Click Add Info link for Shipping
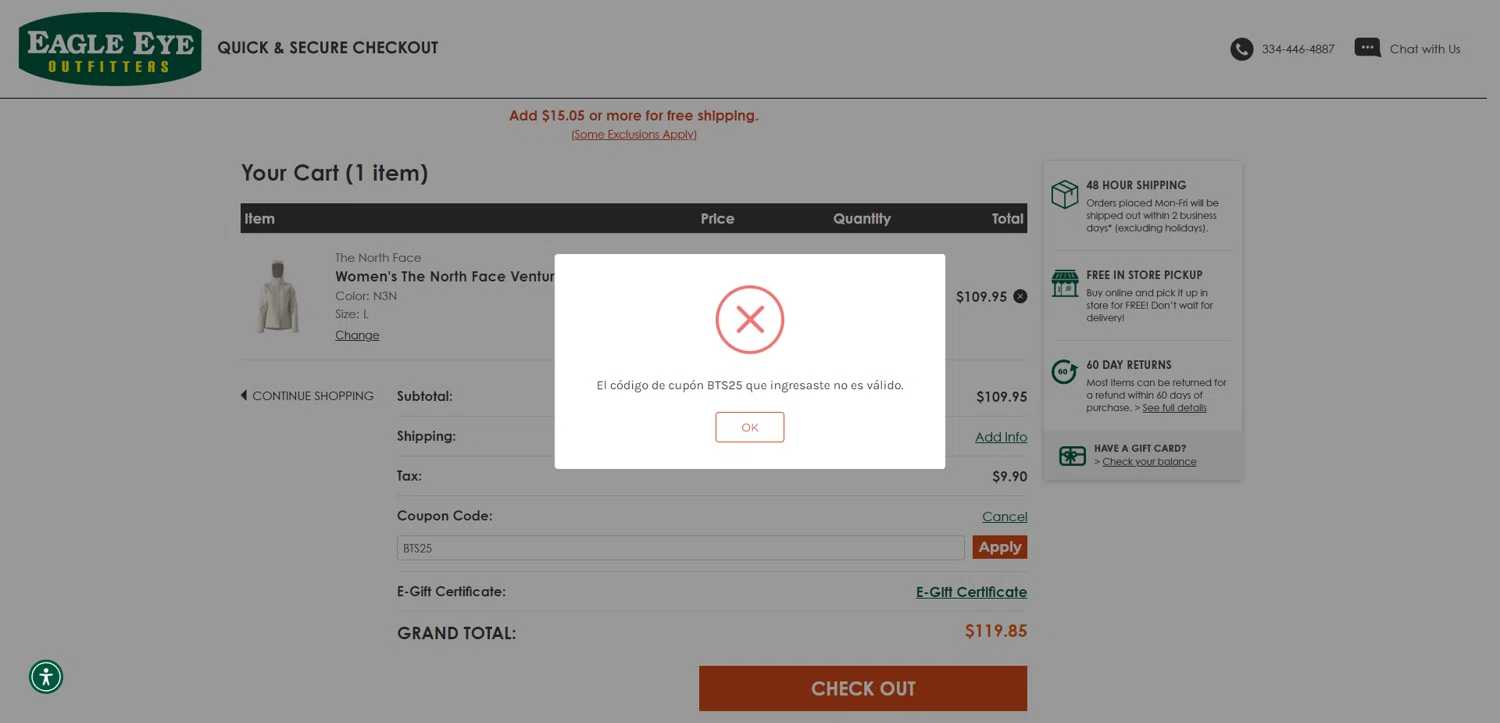This screenshot has width=1500, height=723. 1001,437
